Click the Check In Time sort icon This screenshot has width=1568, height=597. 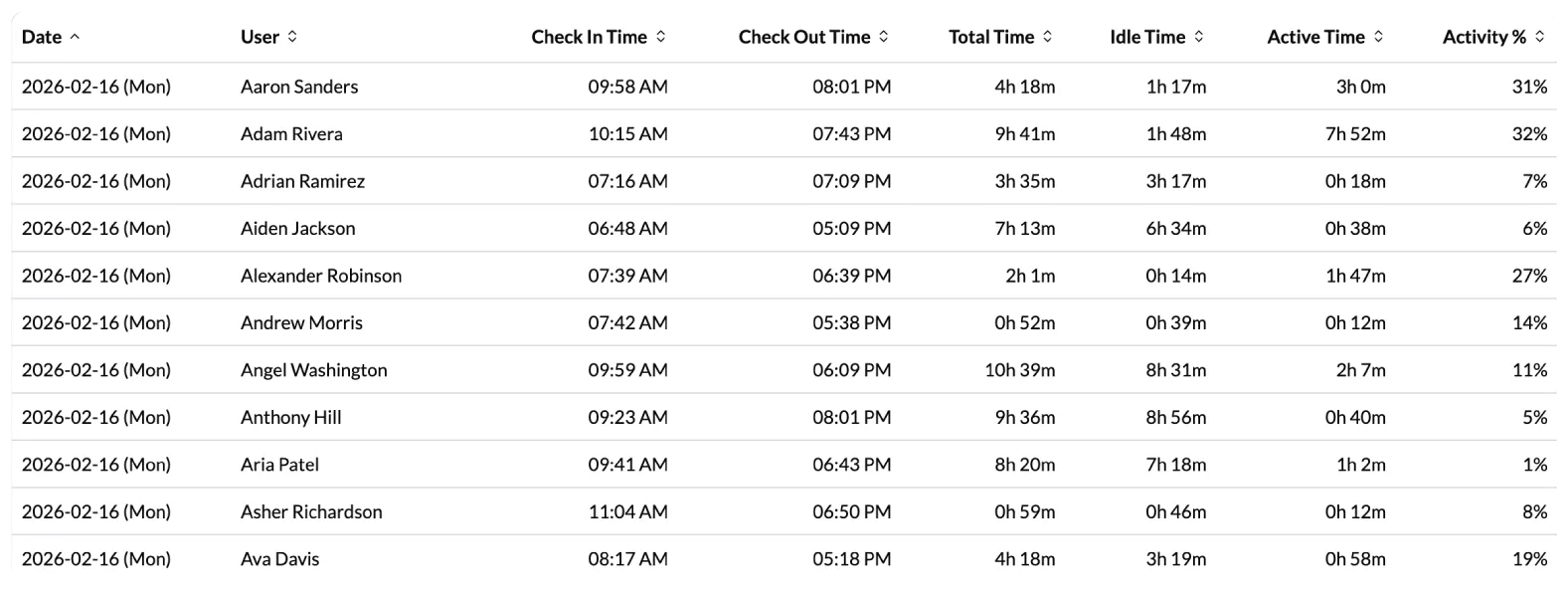coord(658,36)
